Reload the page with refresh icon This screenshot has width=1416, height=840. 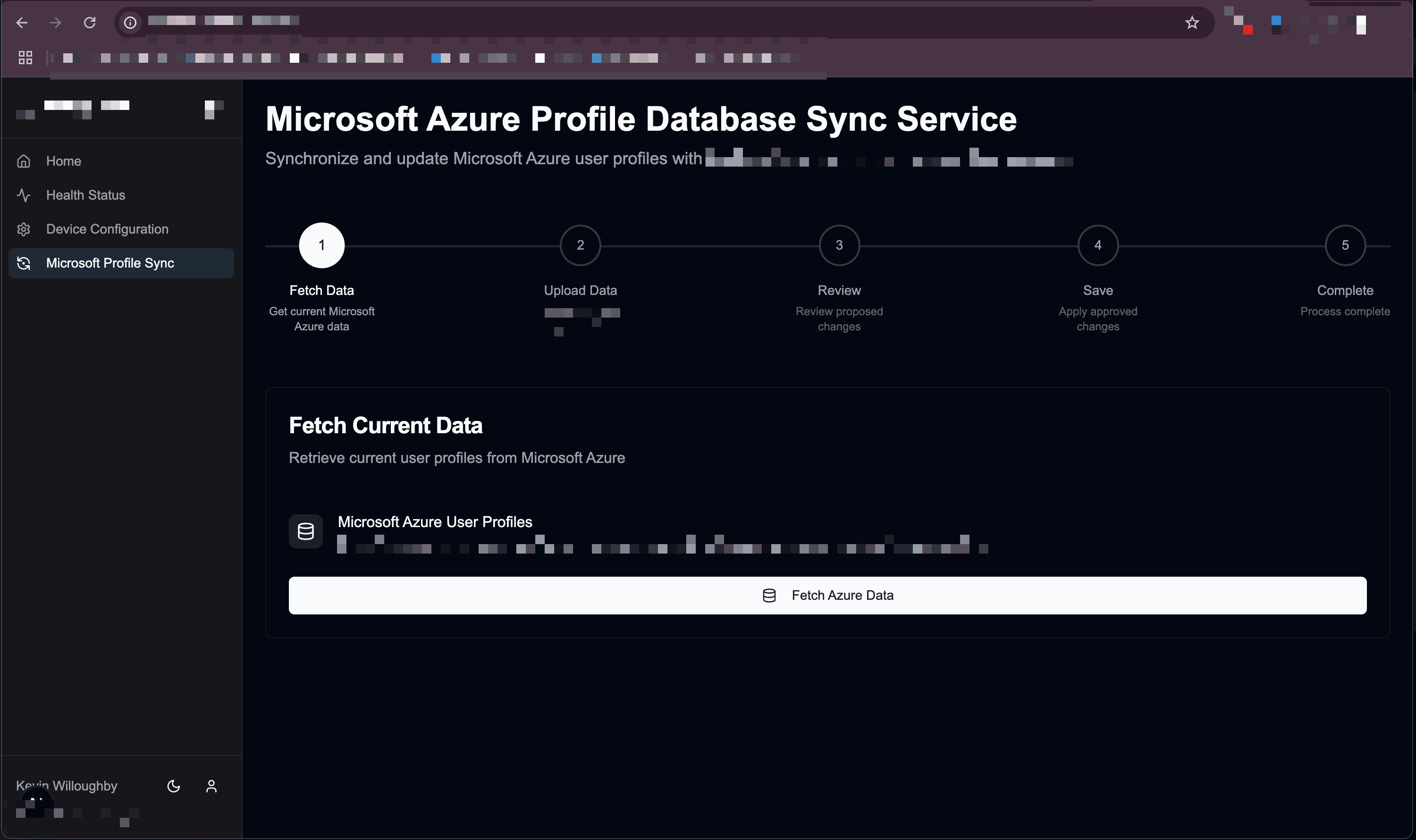(90, 23)
